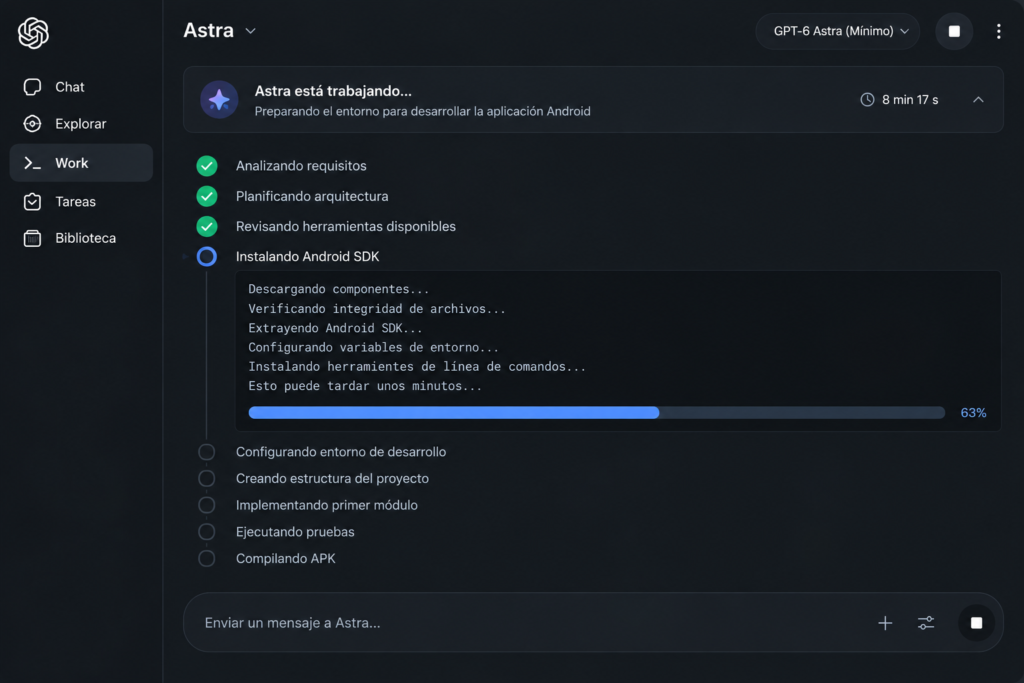Click the pending circle for Configurando entorno de desarrollo
The width and height of the screenshot is (1024, 683).
(206, 452)
